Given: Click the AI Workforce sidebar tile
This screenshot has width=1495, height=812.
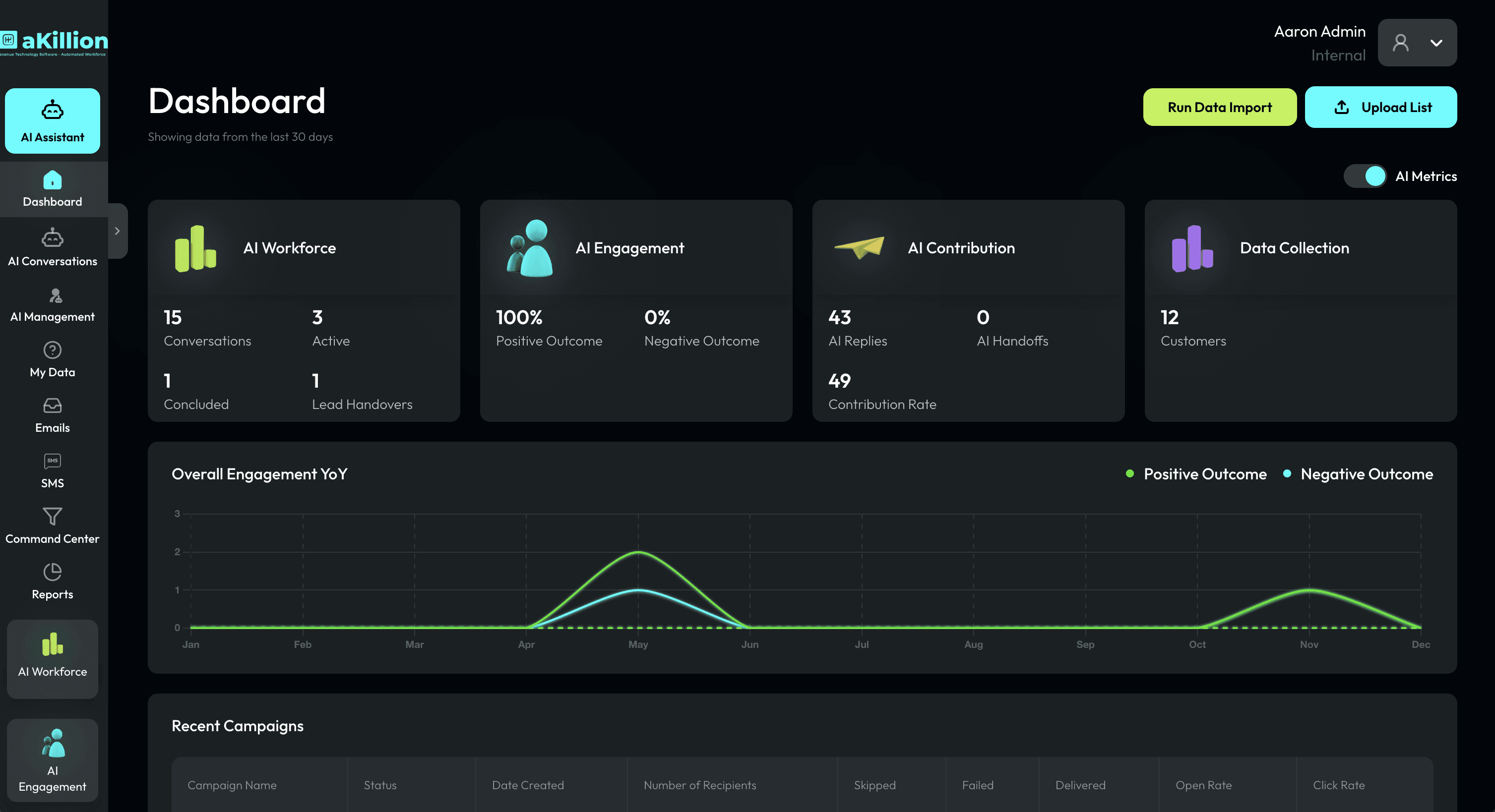Looking at the screenshot, I should tap(52, 658).
